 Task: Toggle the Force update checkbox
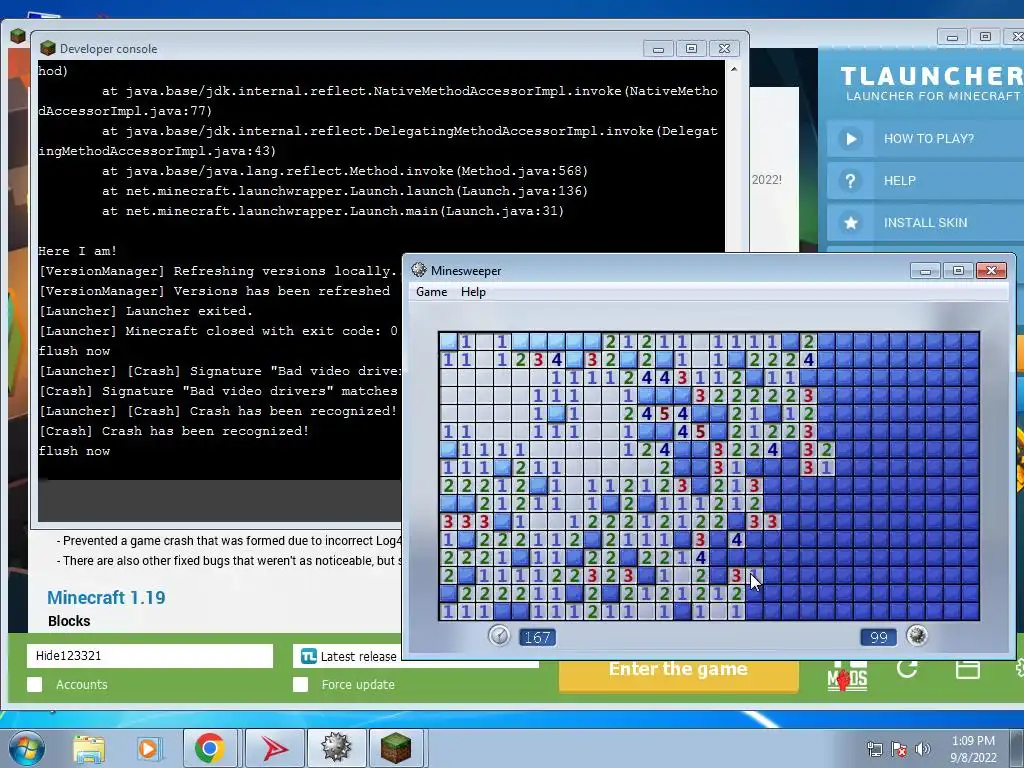pos(300,684)
